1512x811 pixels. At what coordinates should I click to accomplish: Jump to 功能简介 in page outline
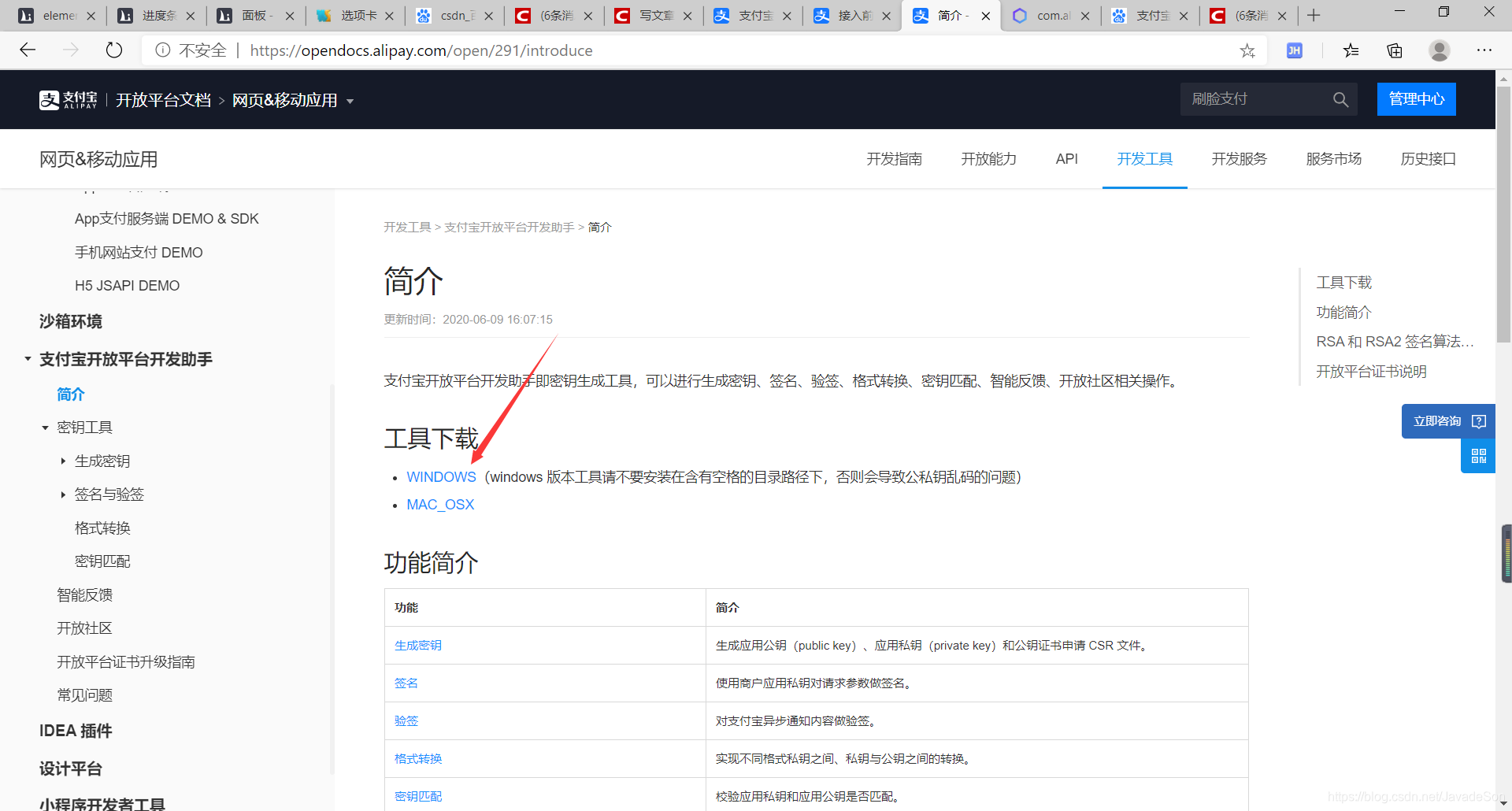click(x=1343, y=313)
